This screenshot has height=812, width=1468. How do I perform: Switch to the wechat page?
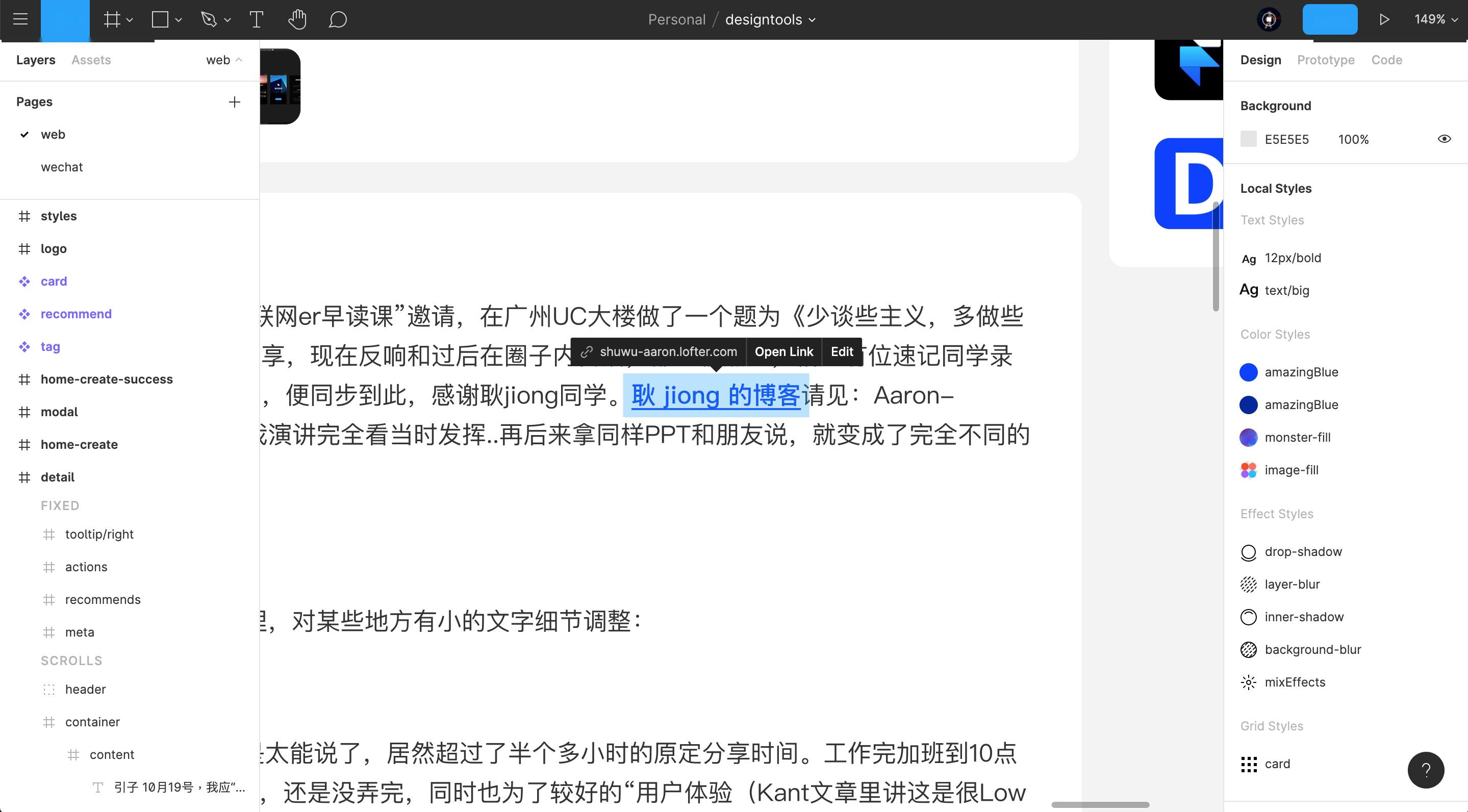tap(62, 167)
